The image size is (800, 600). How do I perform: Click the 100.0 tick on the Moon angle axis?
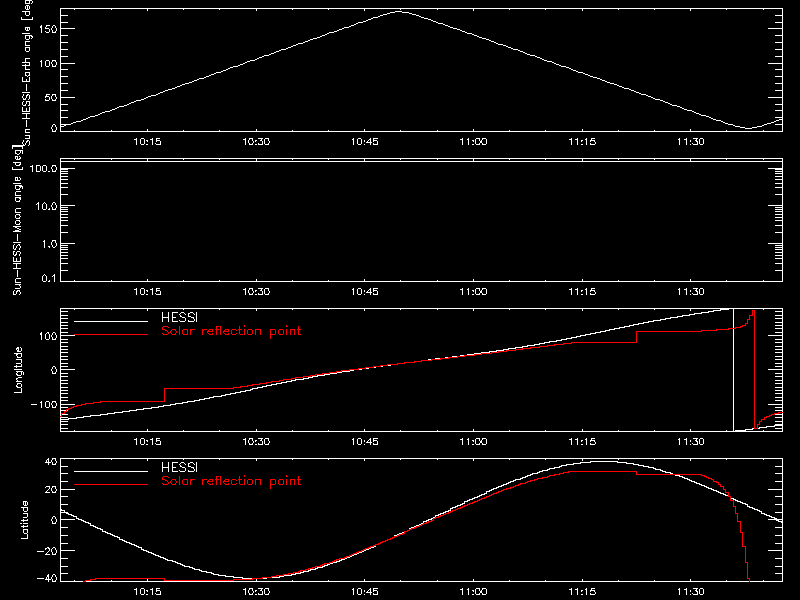(x=43, y=168)
